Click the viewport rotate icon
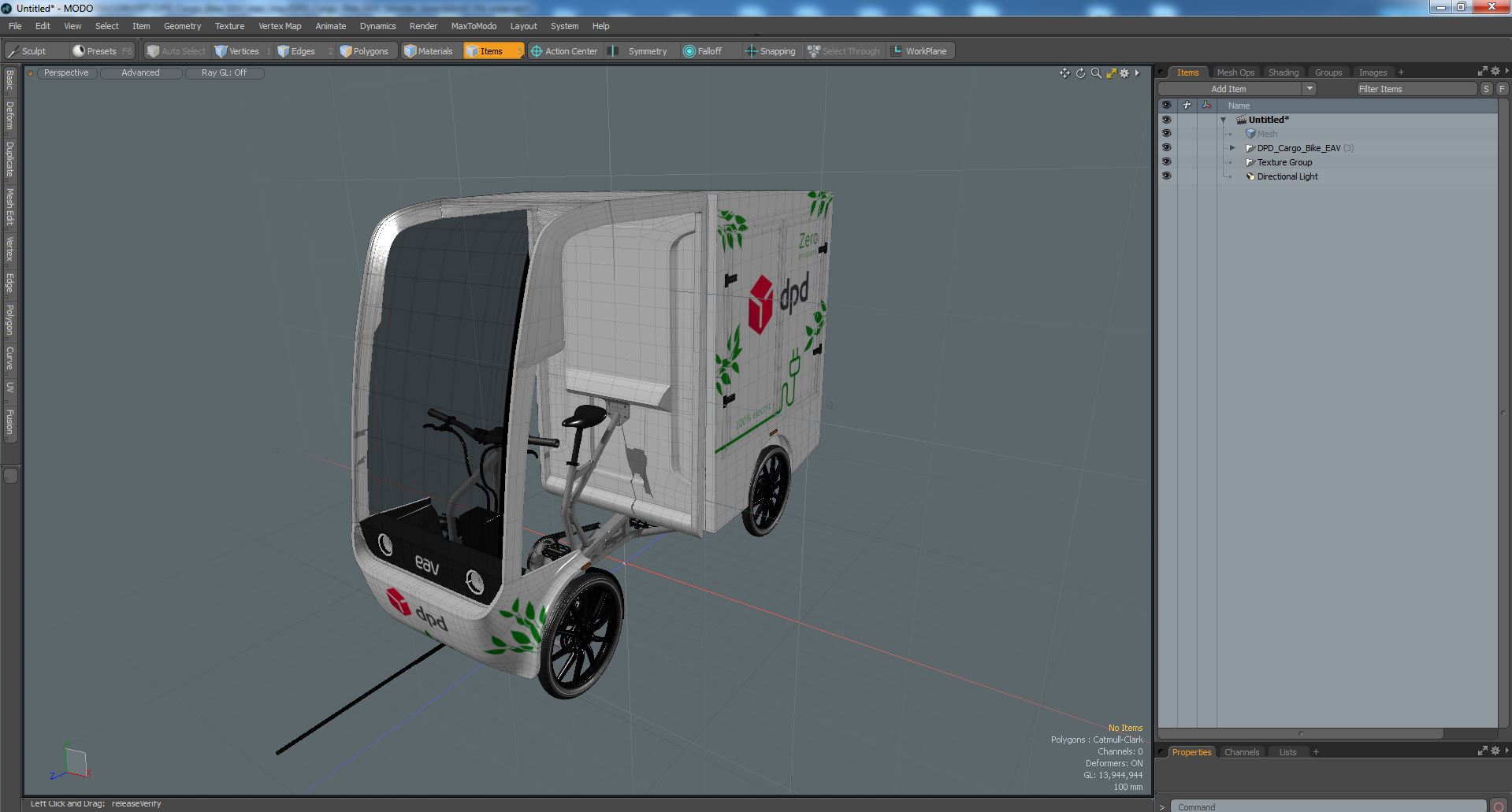 pyautogui.click(x=1080, y=73)
